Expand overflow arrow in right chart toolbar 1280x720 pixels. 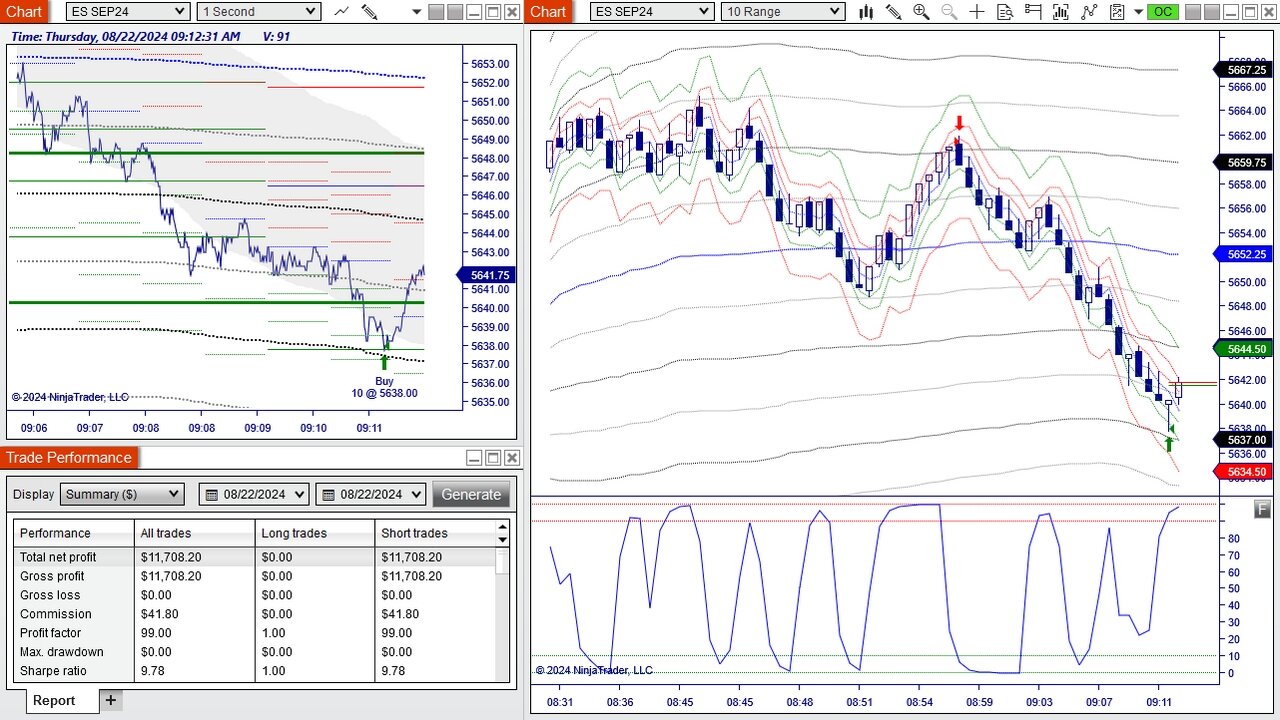(x=1138, y=11)
